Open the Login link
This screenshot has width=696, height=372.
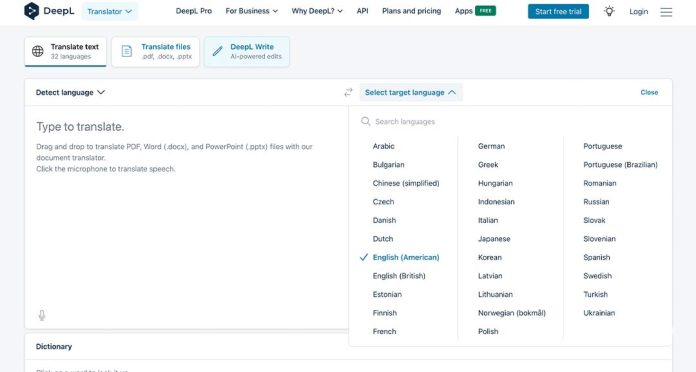tap(638, 12)
